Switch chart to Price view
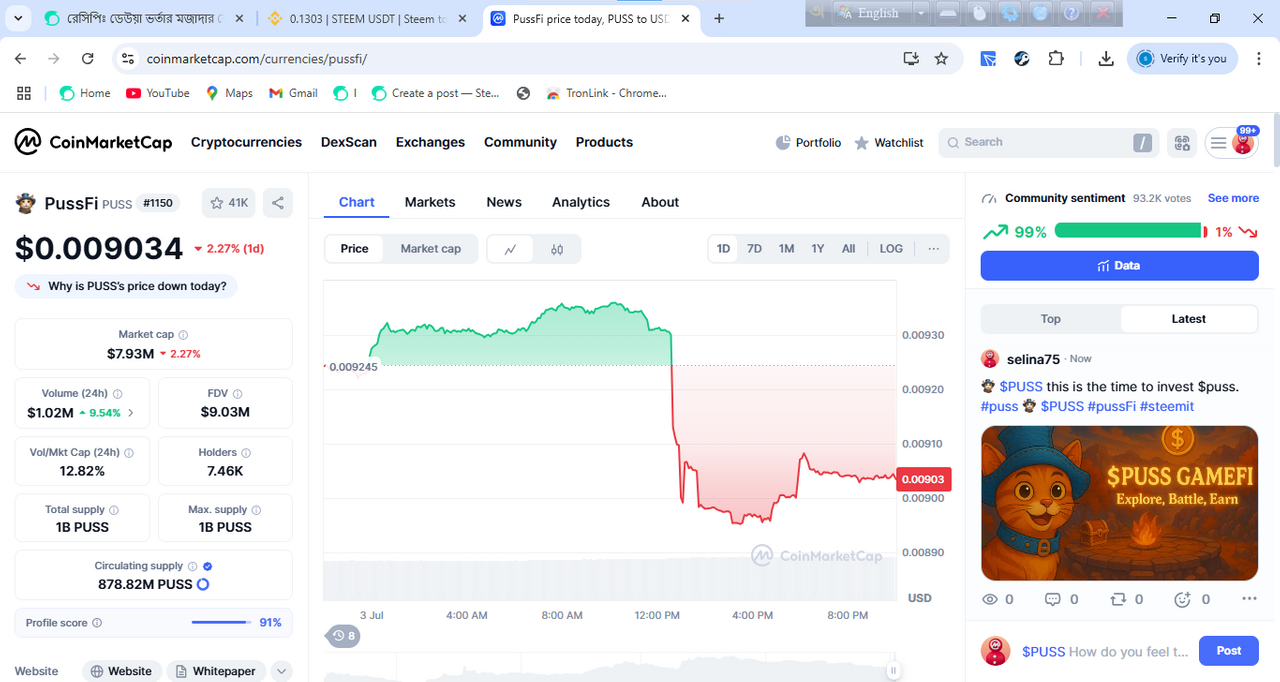The image size is (1280, 682). coord(354,249)
